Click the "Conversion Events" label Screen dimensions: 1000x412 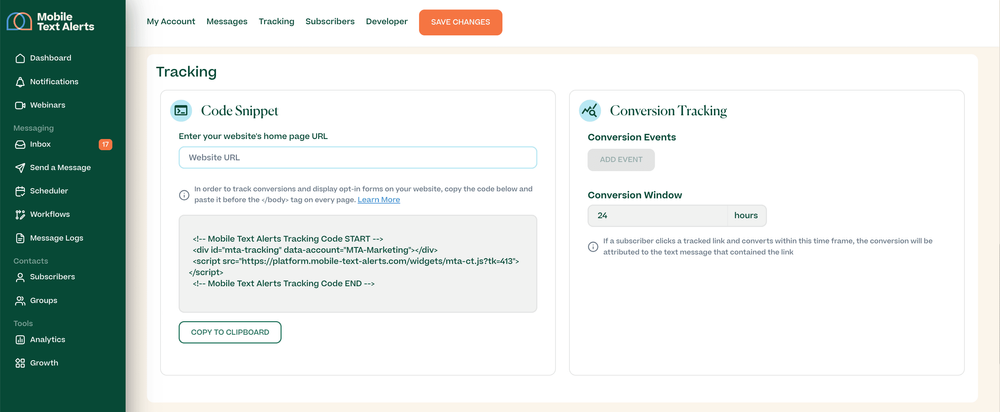[632, 137]
